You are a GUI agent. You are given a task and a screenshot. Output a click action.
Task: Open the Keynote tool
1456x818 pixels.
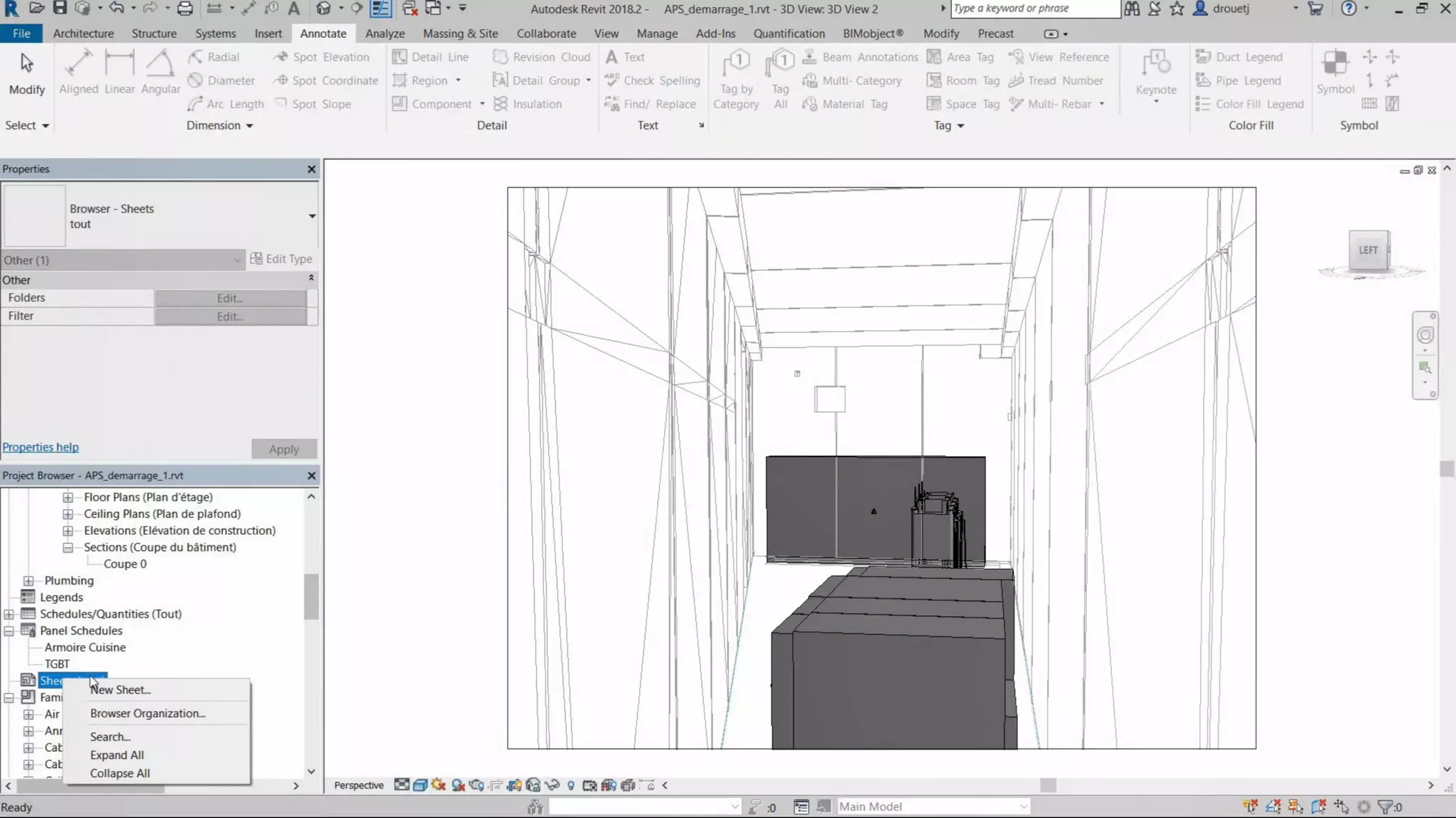coord(1156,76)
